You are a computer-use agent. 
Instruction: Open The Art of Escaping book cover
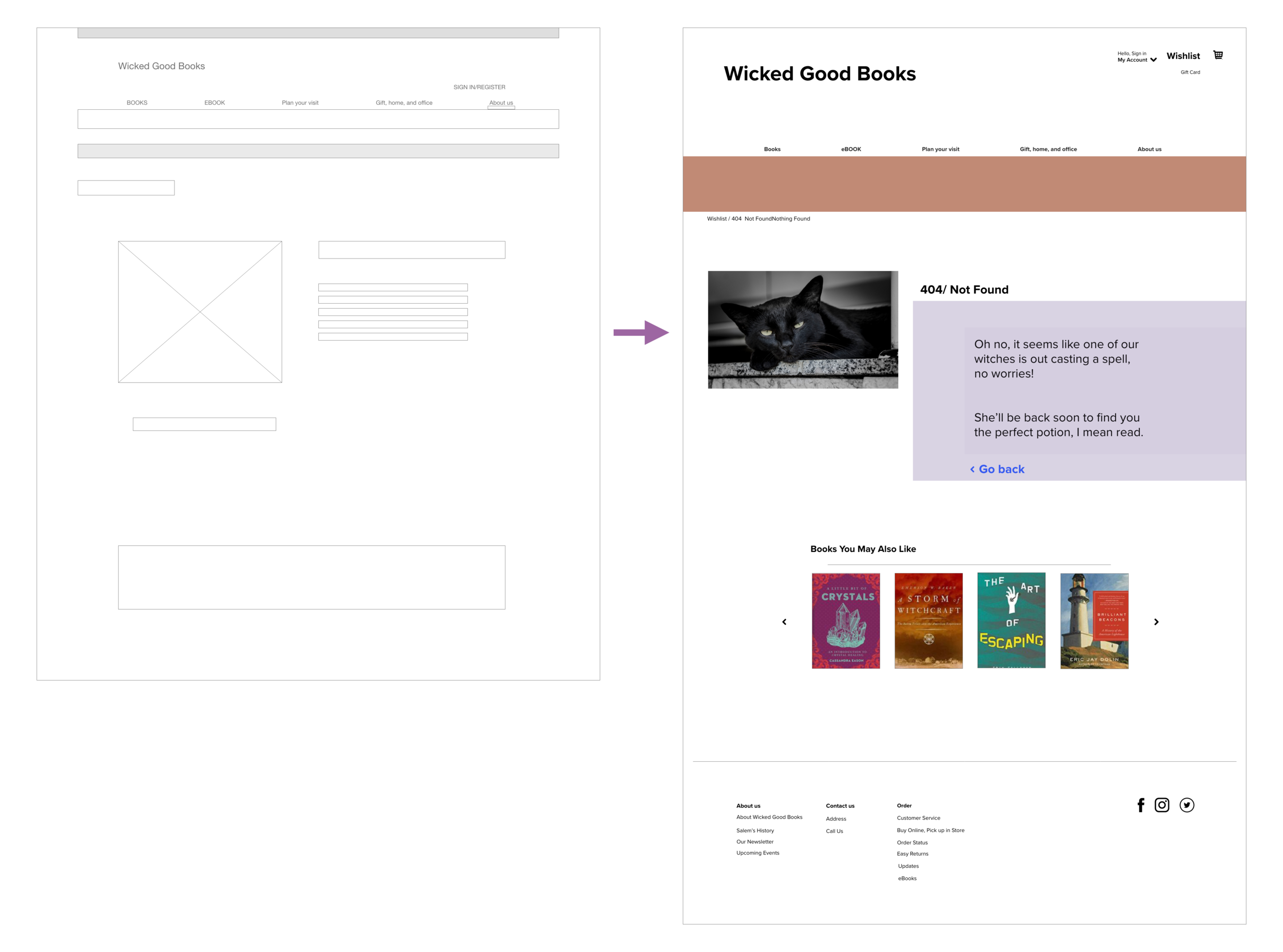(1011, 620)
